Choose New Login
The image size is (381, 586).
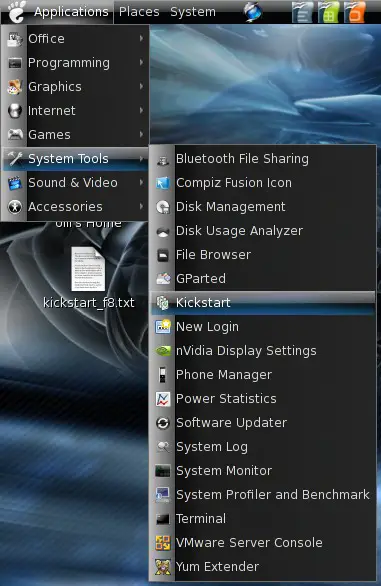[263, 327]
